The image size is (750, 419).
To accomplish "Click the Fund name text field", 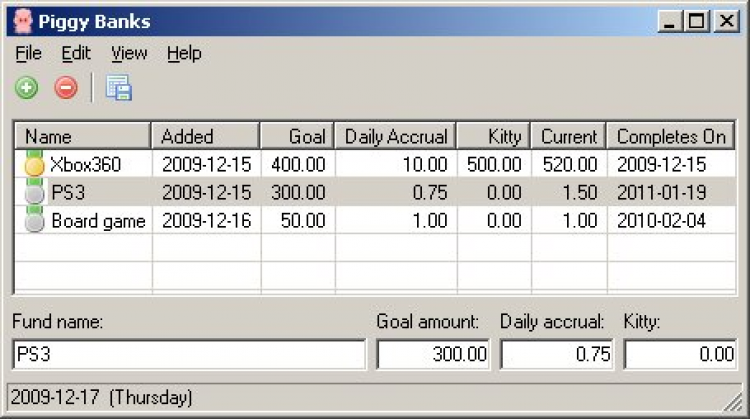I will 190,354.
